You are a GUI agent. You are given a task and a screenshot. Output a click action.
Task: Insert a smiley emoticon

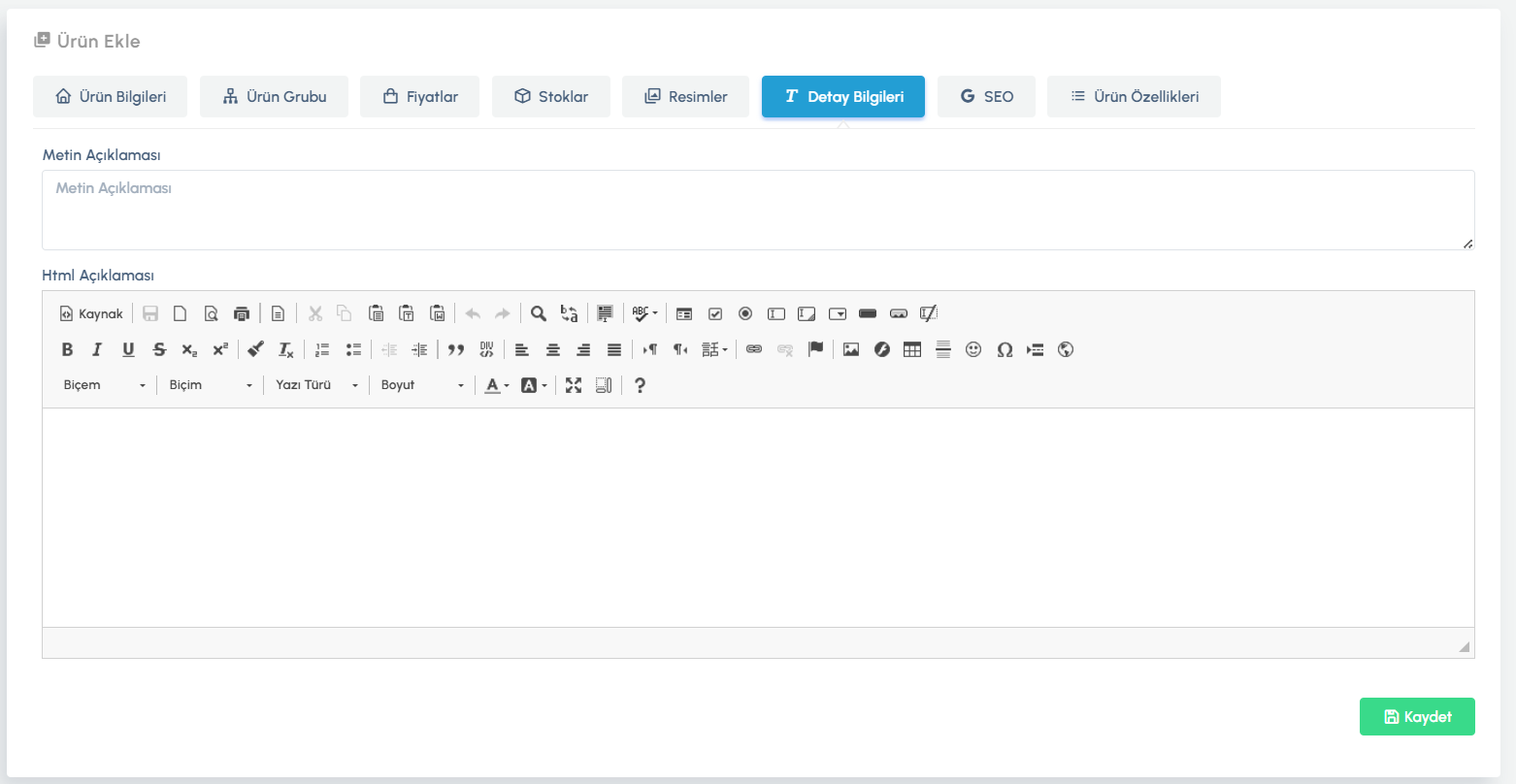(x=973, y=350)
